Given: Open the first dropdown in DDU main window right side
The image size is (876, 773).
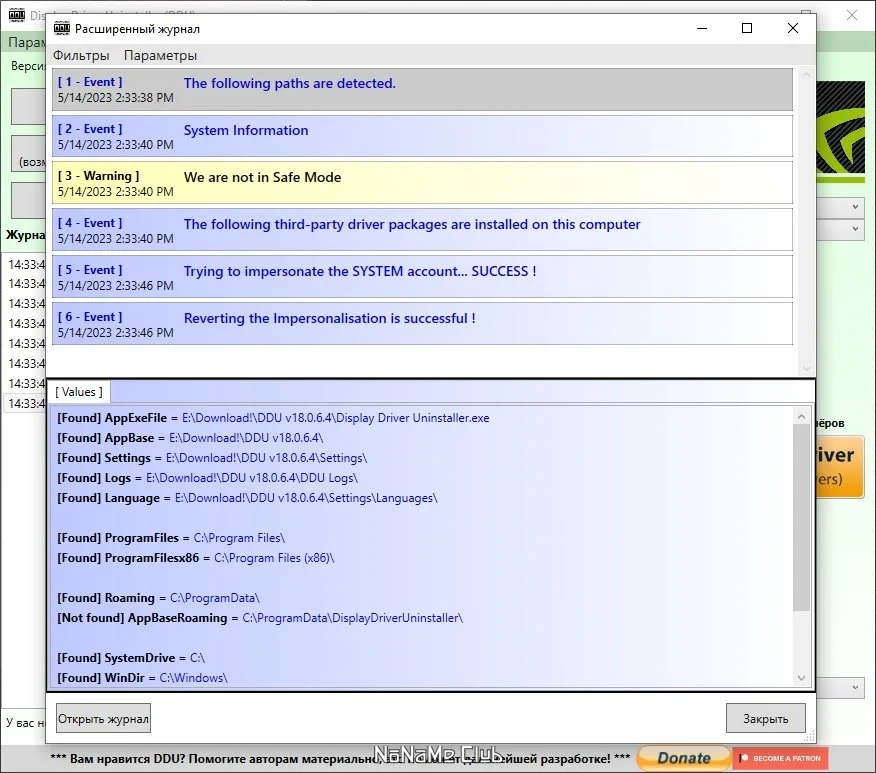Looking at the screenshot, I should point(842,207).
